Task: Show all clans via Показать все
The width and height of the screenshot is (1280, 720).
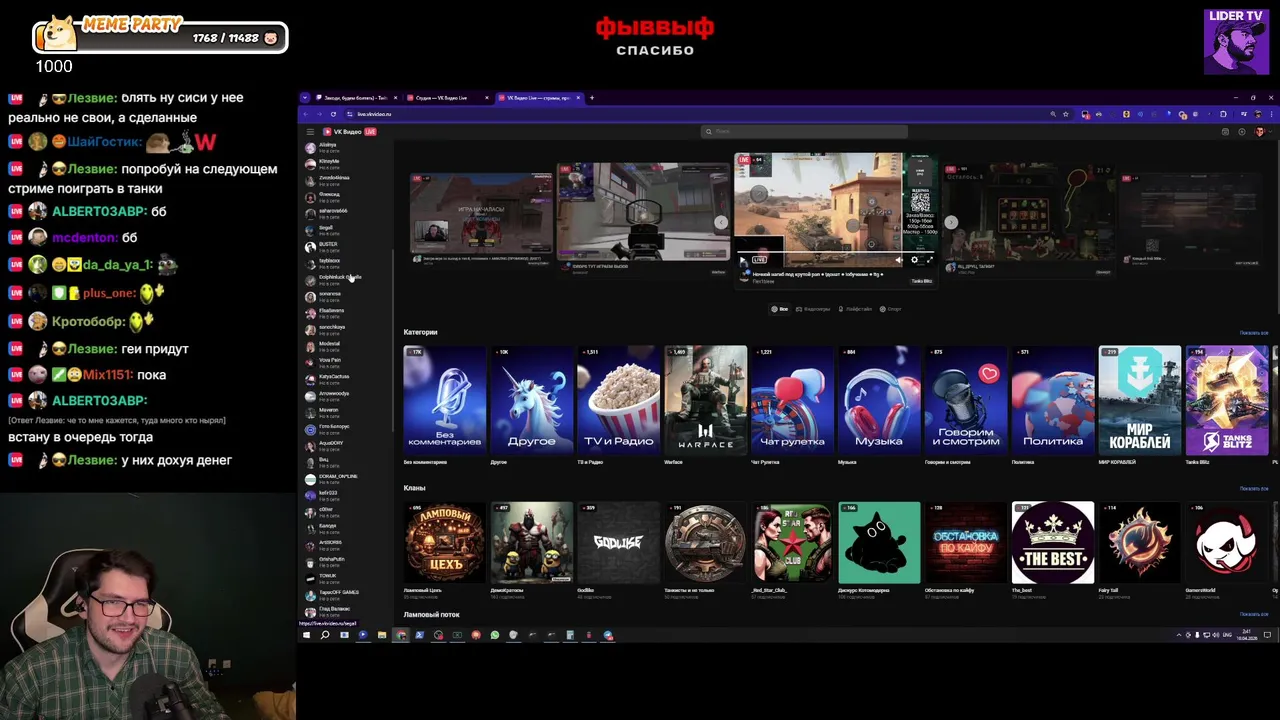Action: tap(1253, 489)
